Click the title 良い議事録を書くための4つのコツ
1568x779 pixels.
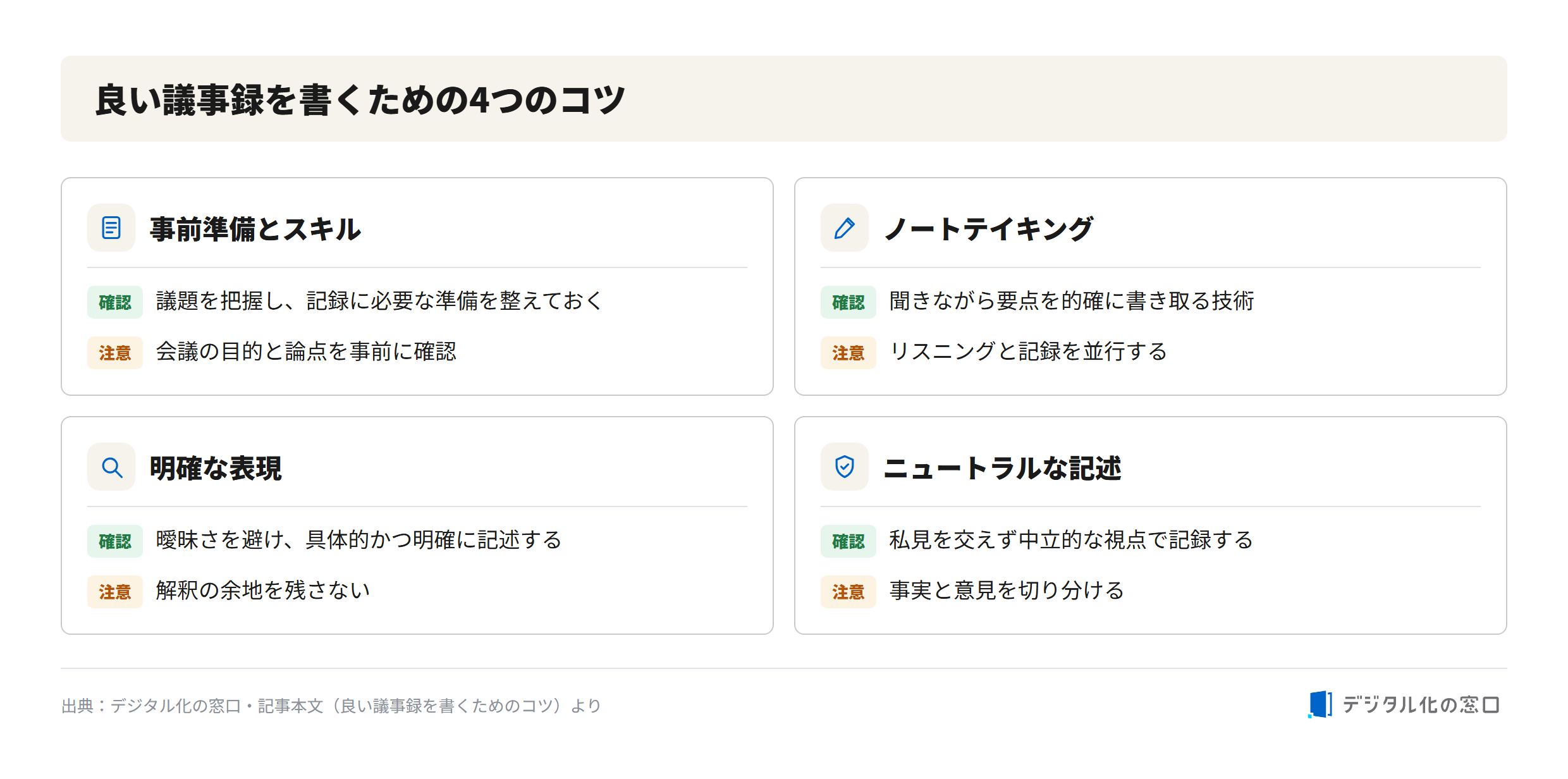pos(360,100)
